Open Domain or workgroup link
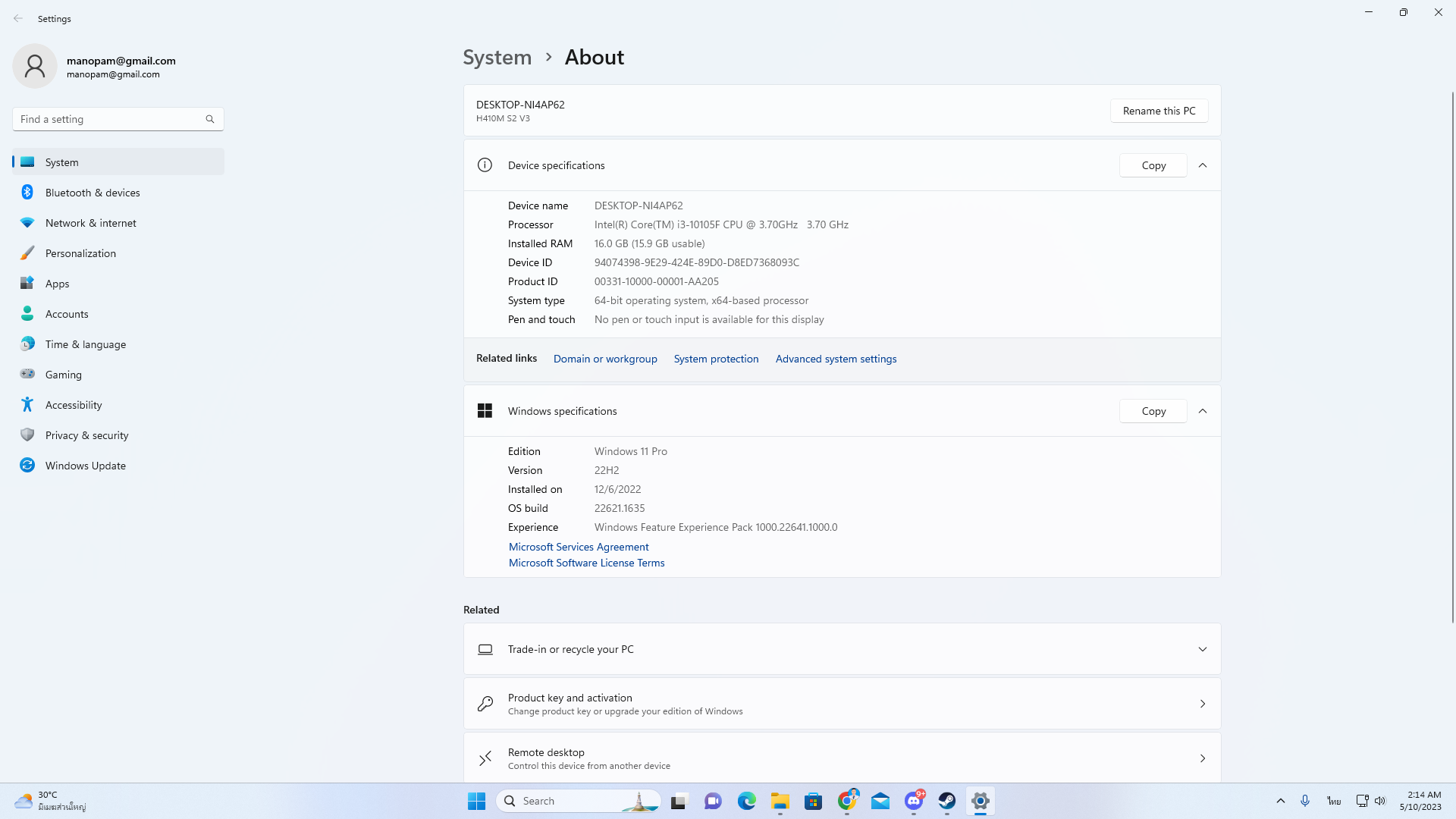This screenshot has width=1456, height=819. click(x=605, y=359)
